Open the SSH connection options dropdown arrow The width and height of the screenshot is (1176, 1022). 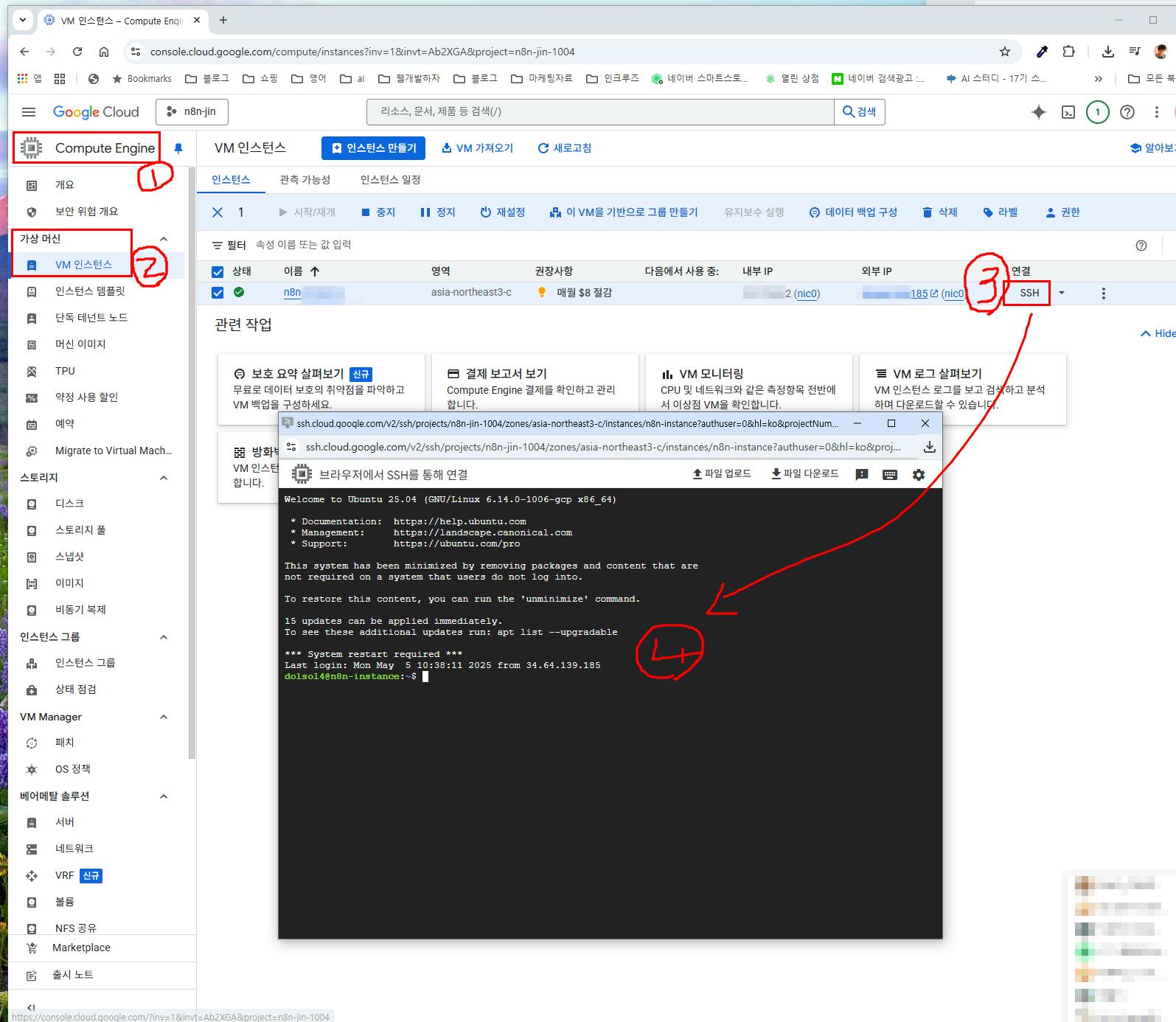1062,293
